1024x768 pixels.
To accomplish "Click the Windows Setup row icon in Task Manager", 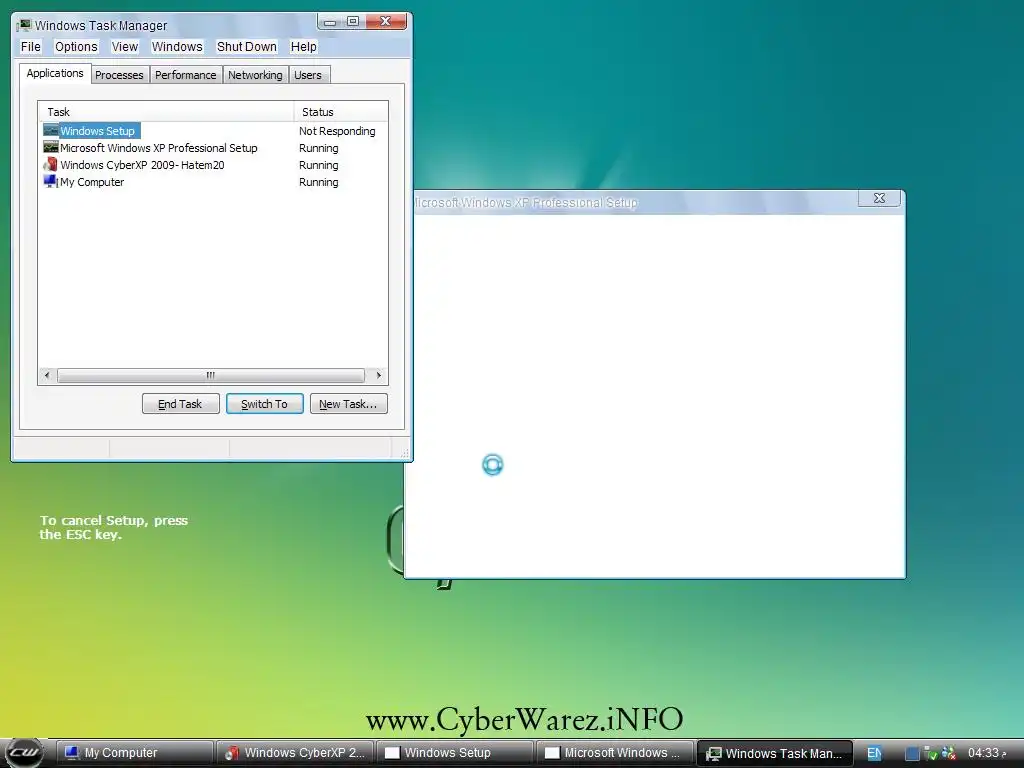I will [x=50, y=130].
